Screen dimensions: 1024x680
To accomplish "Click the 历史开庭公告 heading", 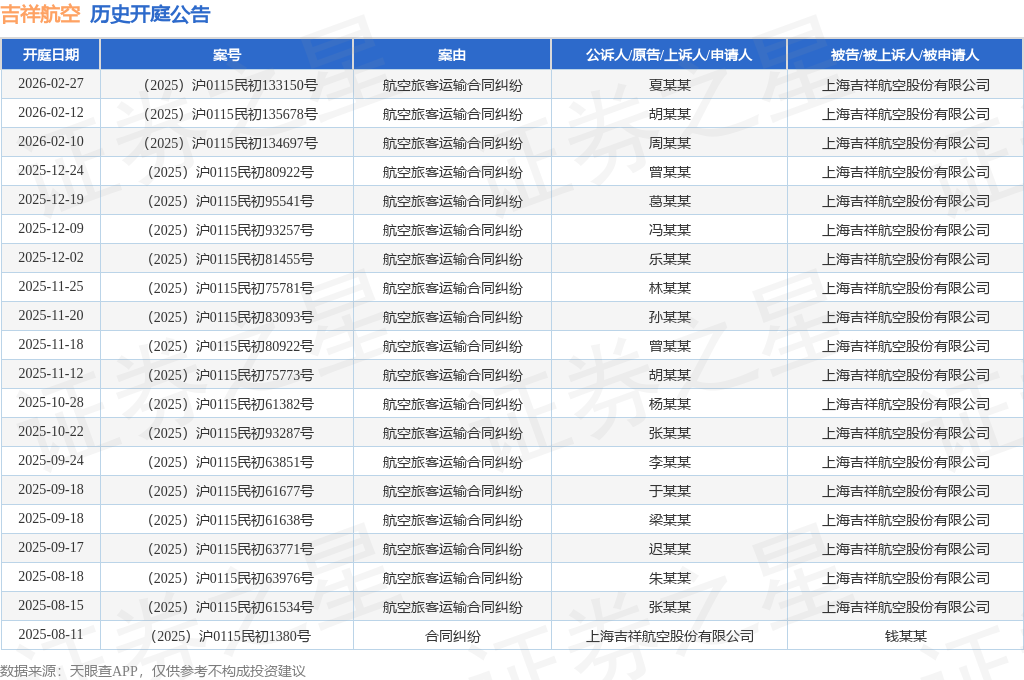I will [x=150, y=15].
